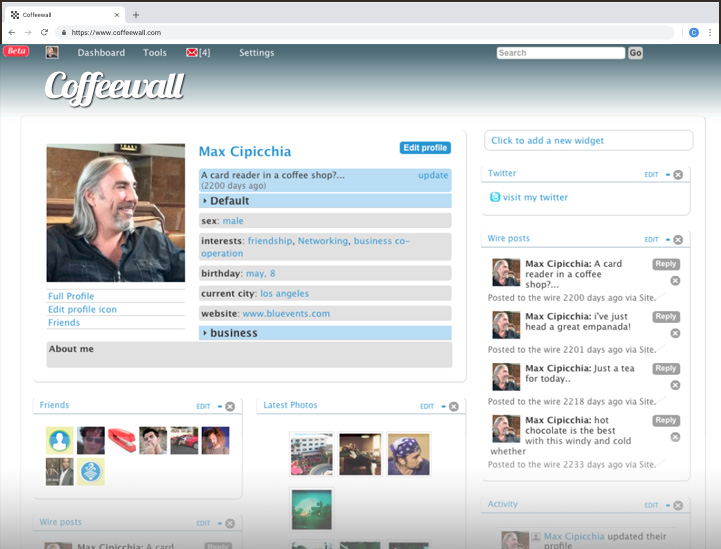
Task: Close the Twitter widget
Action: point(678,175)
